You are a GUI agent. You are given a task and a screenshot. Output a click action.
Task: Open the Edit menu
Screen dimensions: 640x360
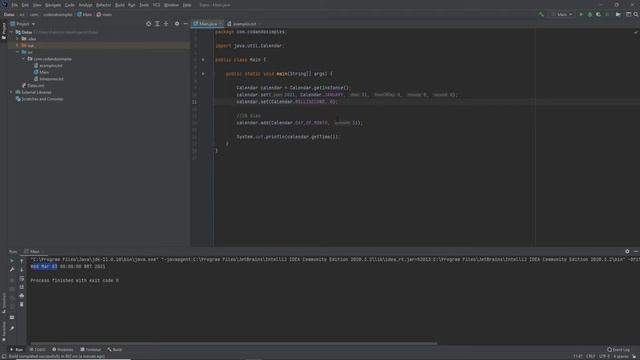click(25, 5)
